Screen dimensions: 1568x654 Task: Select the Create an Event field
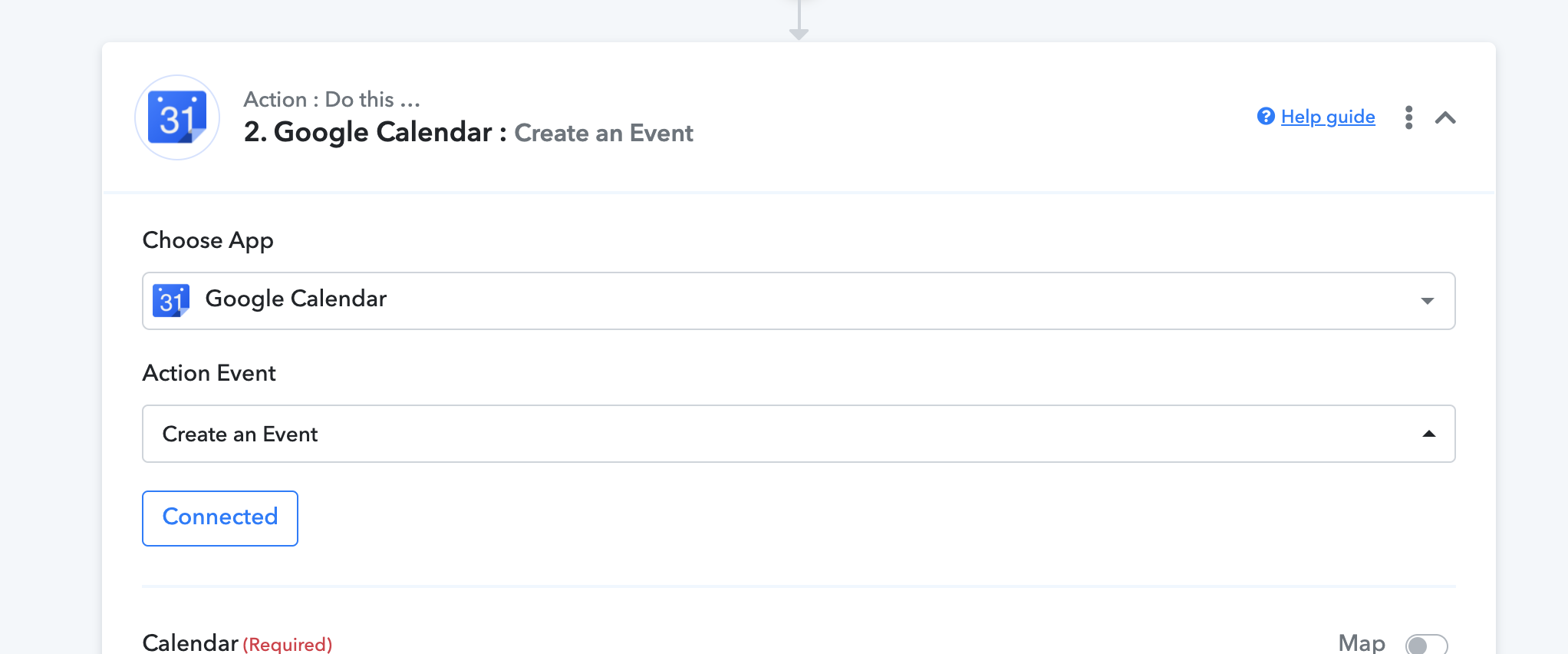[x=799, y=434]
